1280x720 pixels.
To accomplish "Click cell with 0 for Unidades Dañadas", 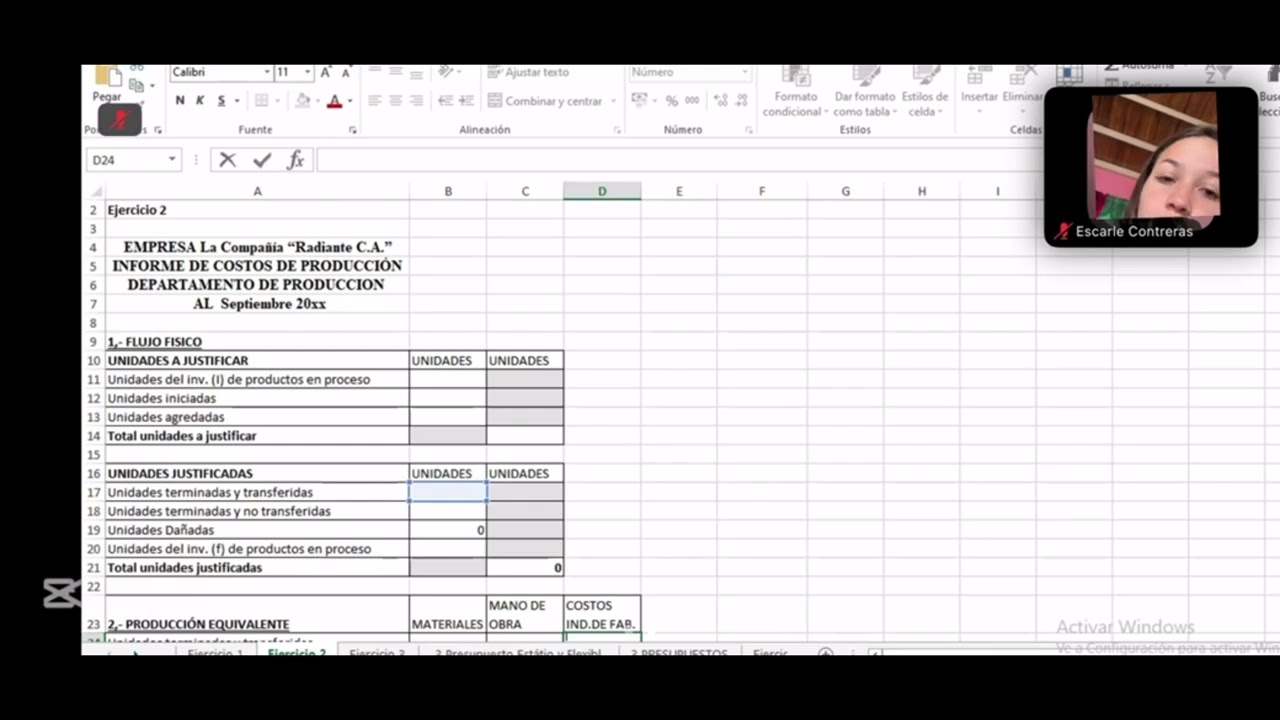I will [x=448, y=530].
